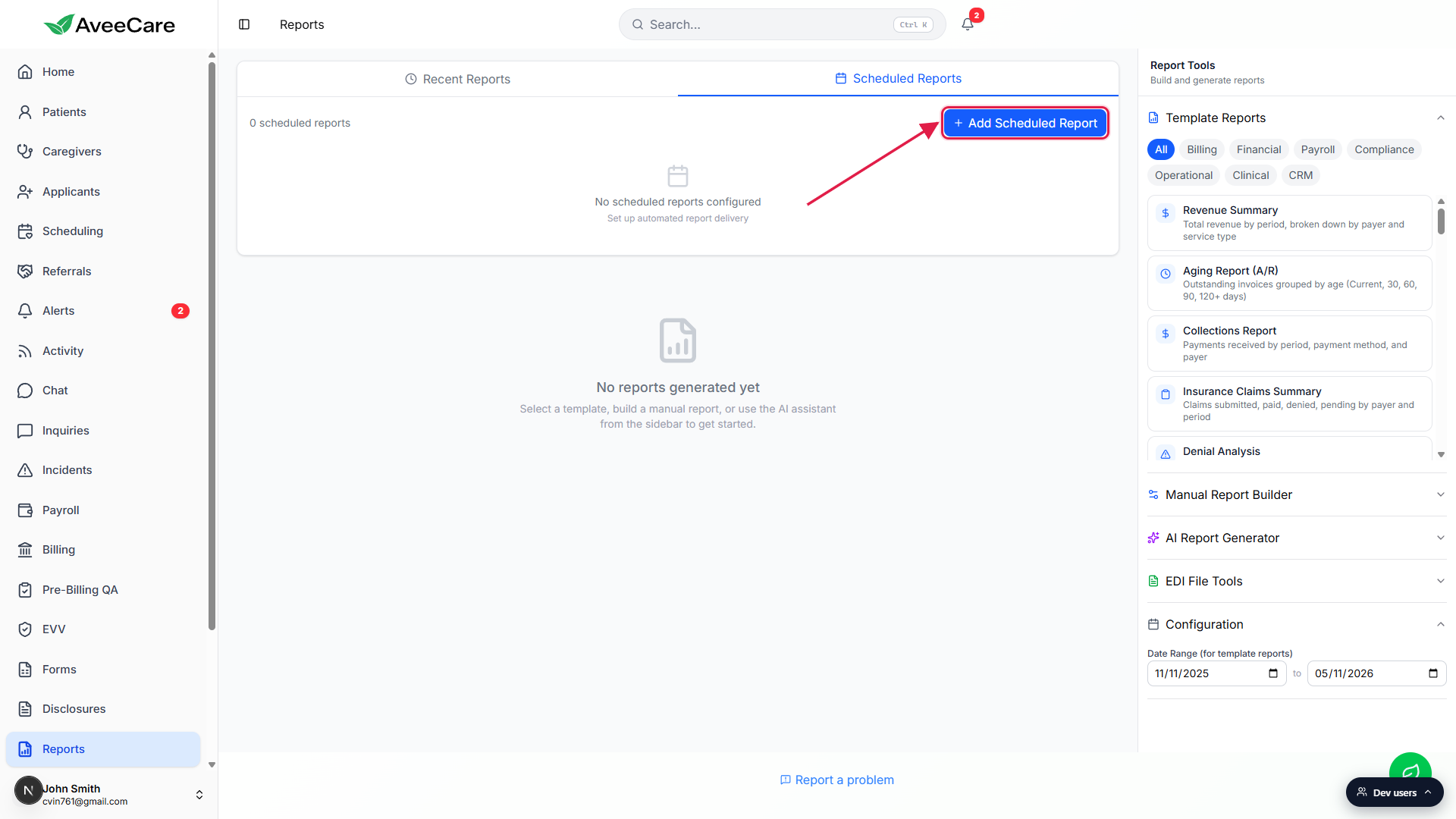This screenshot has width=1456, height=819.
Task: Open the green leaf assistant button
Action: [1410, 767]
